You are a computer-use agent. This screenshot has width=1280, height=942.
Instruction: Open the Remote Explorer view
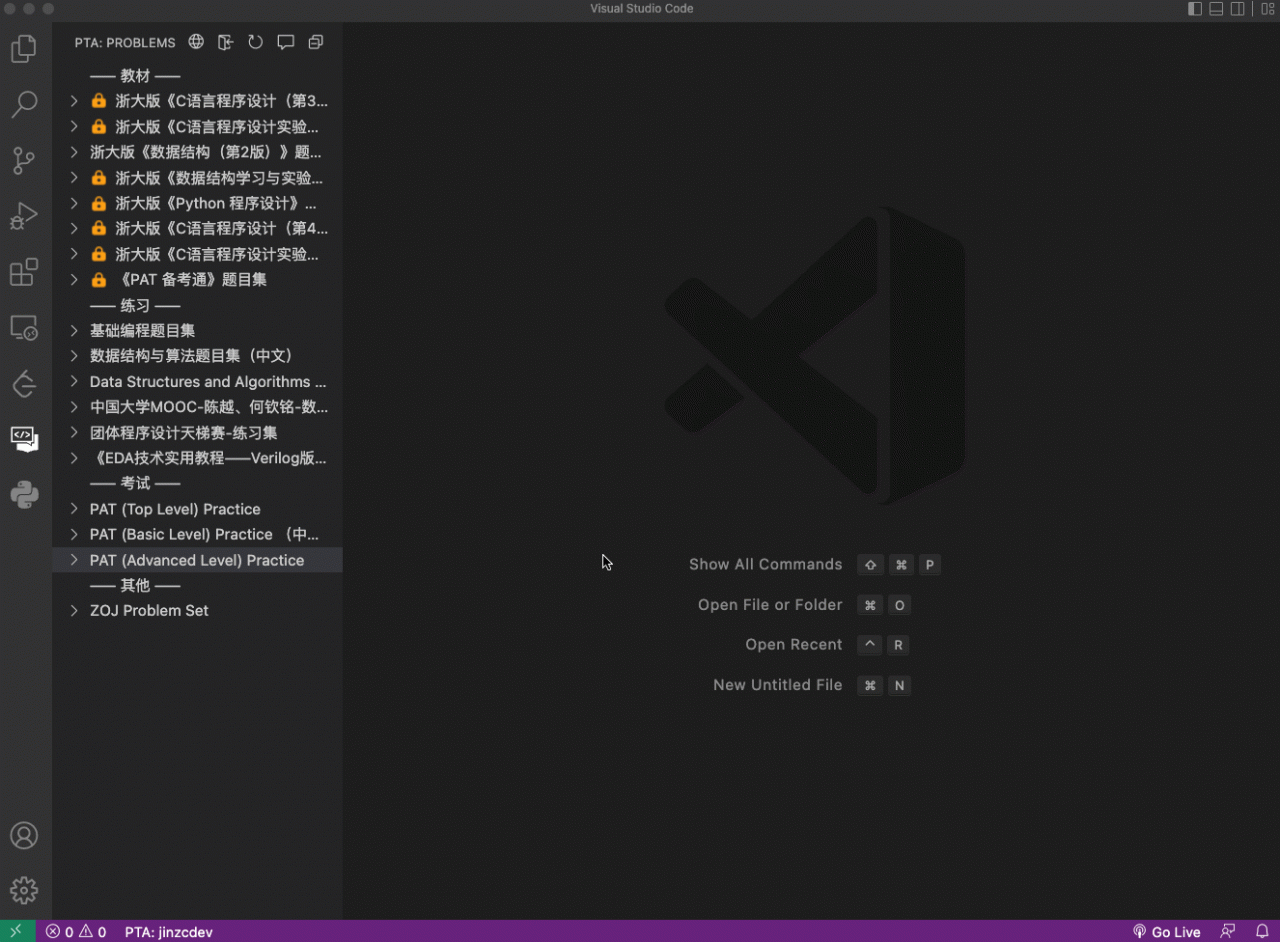(x=24, y=327)
